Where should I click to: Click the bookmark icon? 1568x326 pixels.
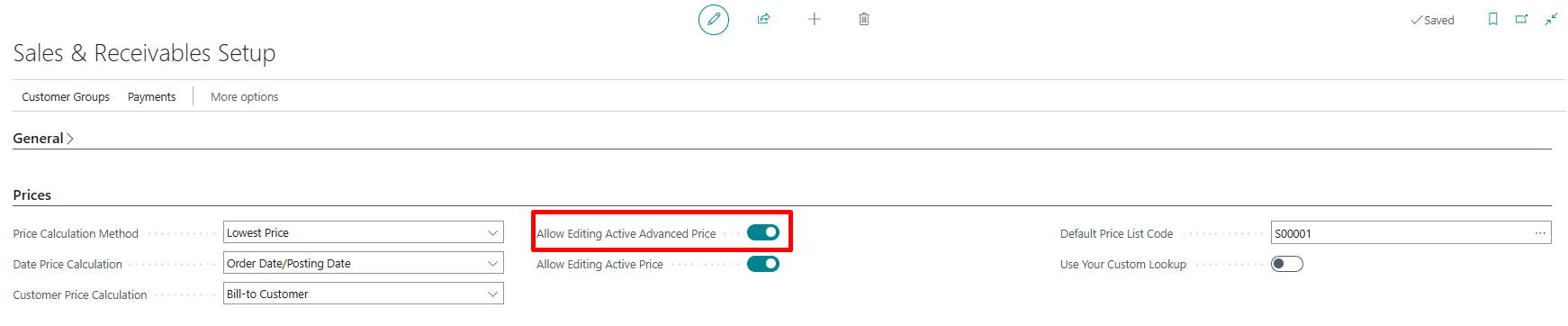(x=1493, y=19)
